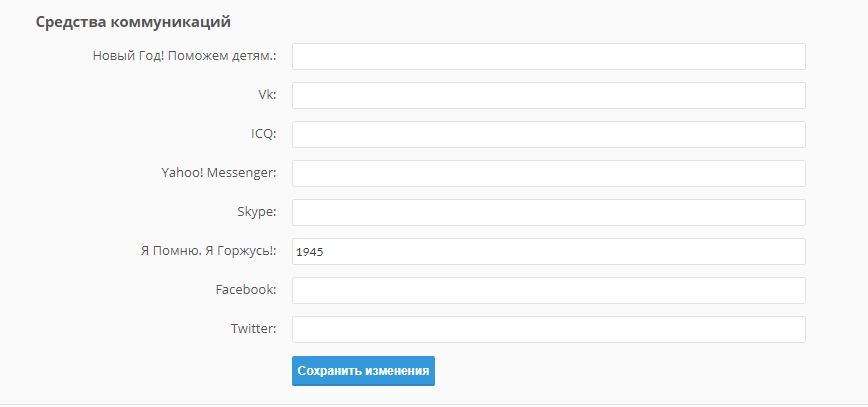Click into the Twitter text field
The width and height of the screenshot is (868, 407).
(x=548, y=330)
